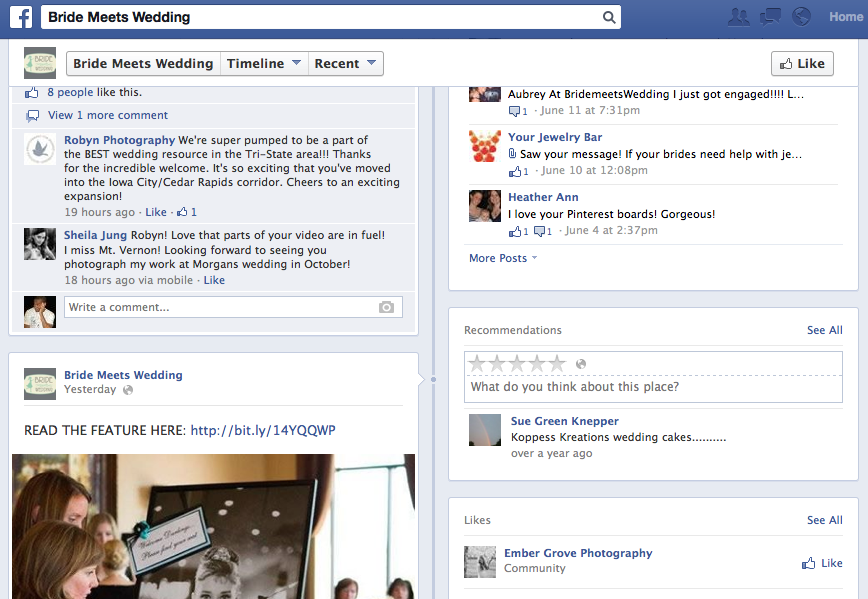Click like count icon under Your Jewelry Bar post
This screenshot has height=599, width=868.
519,171
